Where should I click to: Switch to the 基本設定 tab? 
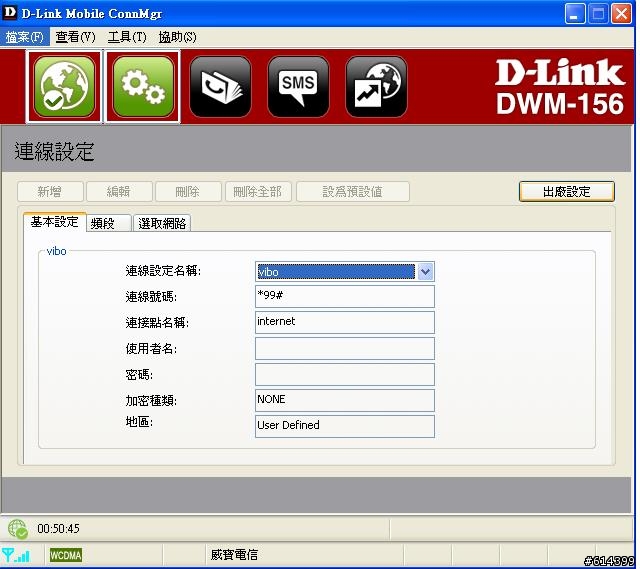(x=55, y=222)
